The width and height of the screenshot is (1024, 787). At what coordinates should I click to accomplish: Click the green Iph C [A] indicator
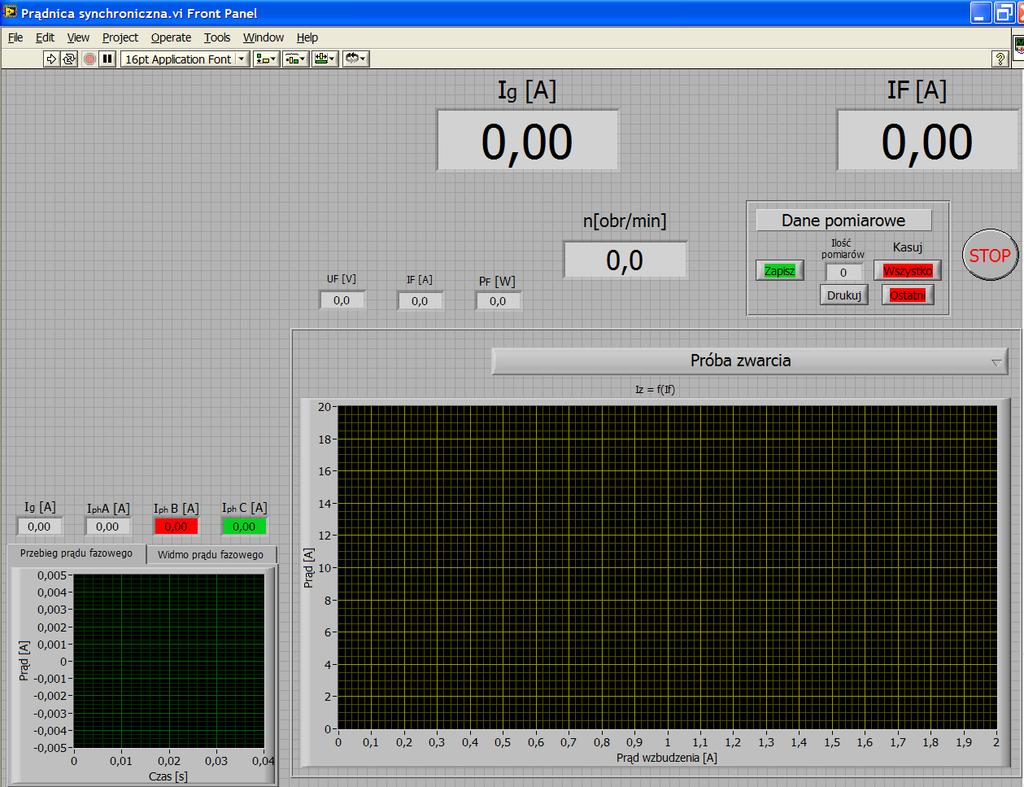click(244, 526)
